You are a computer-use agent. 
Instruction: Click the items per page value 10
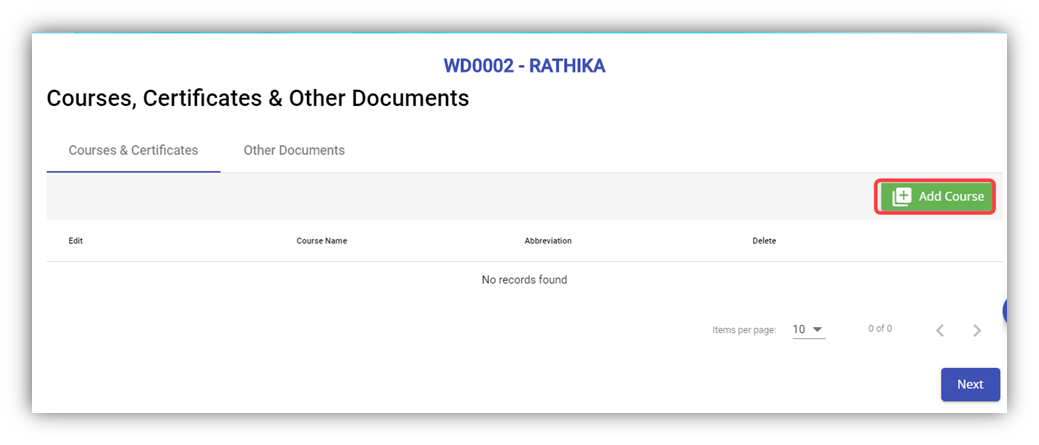pos(799,329)
